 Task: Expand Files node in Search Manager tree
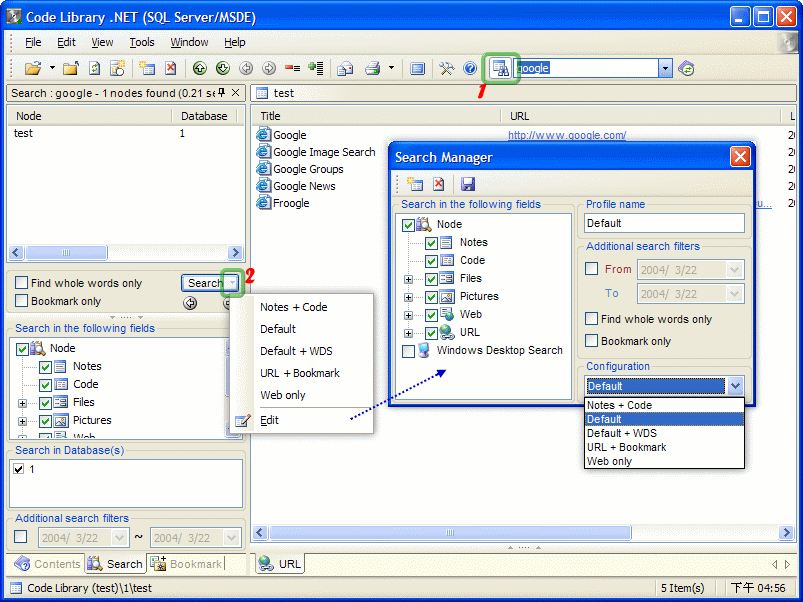click(x=408, y=280)
